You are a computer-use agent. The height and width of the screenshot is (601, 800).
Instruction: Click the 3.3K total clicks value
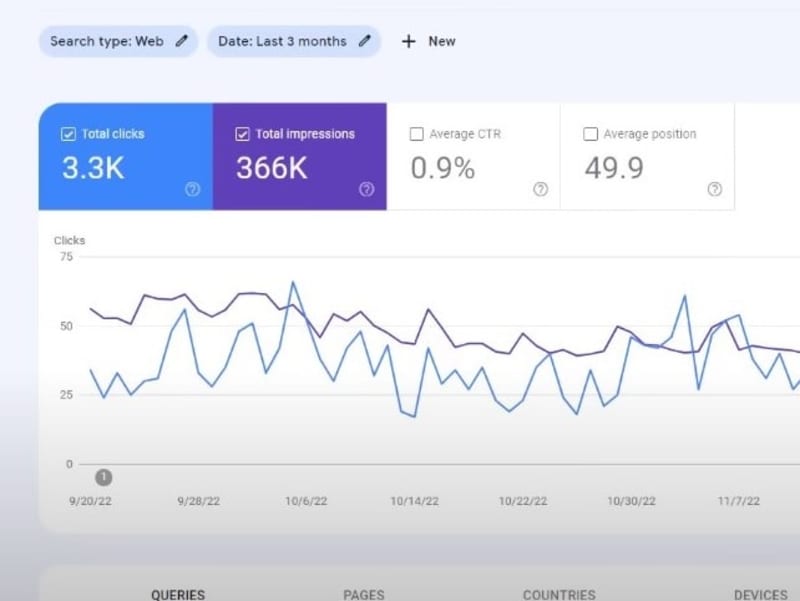coord(93,168)
